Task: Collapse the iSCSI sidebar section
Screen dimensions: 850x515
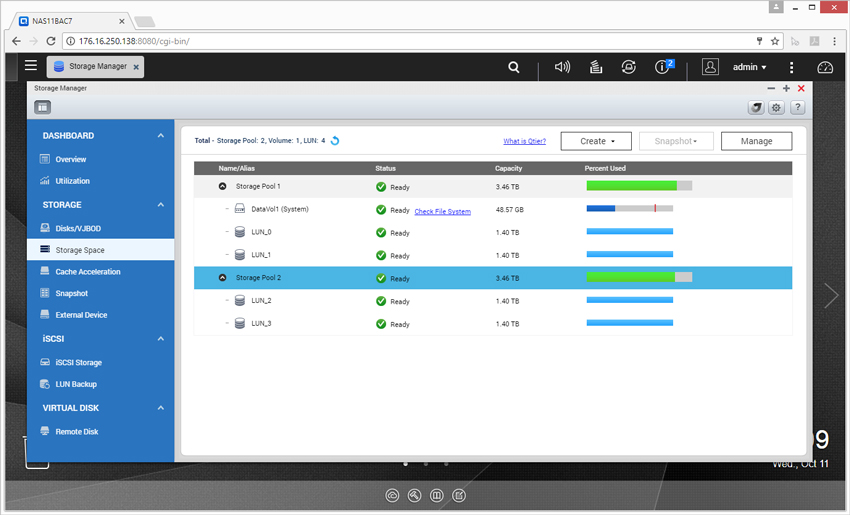Action: 160,339
